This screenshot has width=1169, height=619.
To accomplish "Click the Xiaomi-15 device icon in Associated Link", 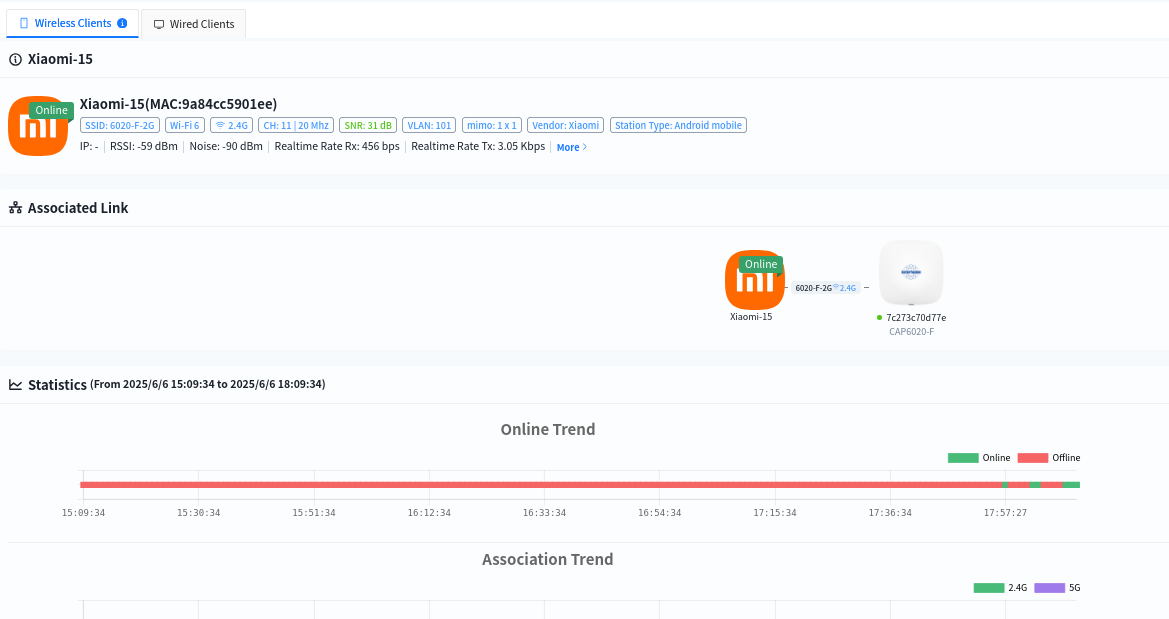I will coord(754,280).
